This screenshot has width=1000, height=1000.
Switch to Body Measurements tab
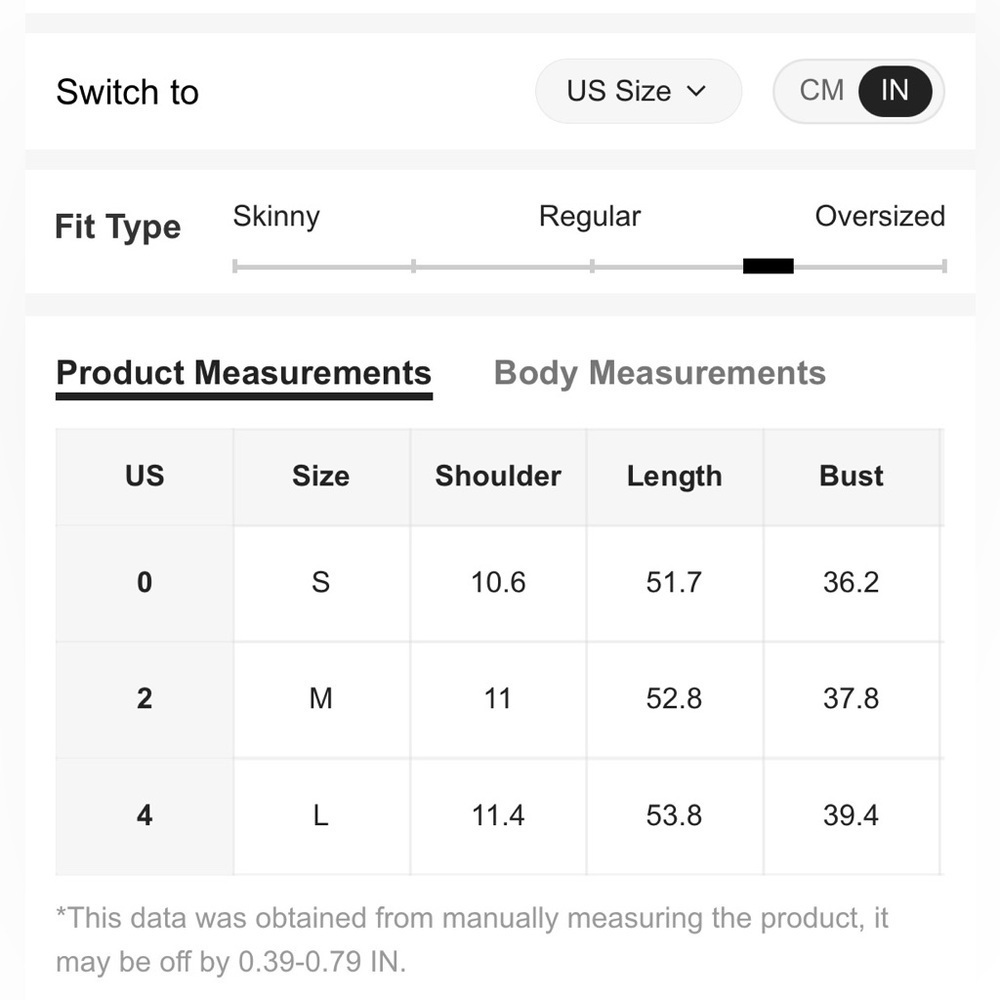(x=659, y=372)
